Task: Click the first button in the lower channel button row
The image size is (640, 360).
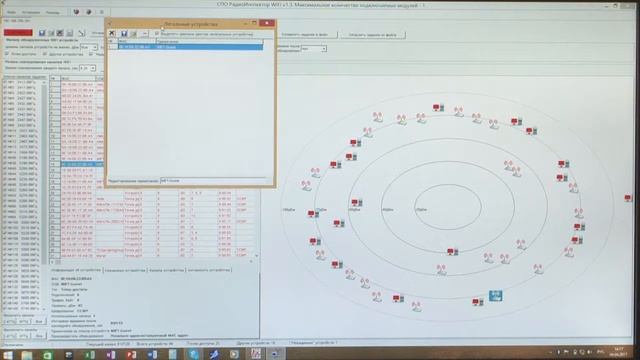Action: coord(10,336)
